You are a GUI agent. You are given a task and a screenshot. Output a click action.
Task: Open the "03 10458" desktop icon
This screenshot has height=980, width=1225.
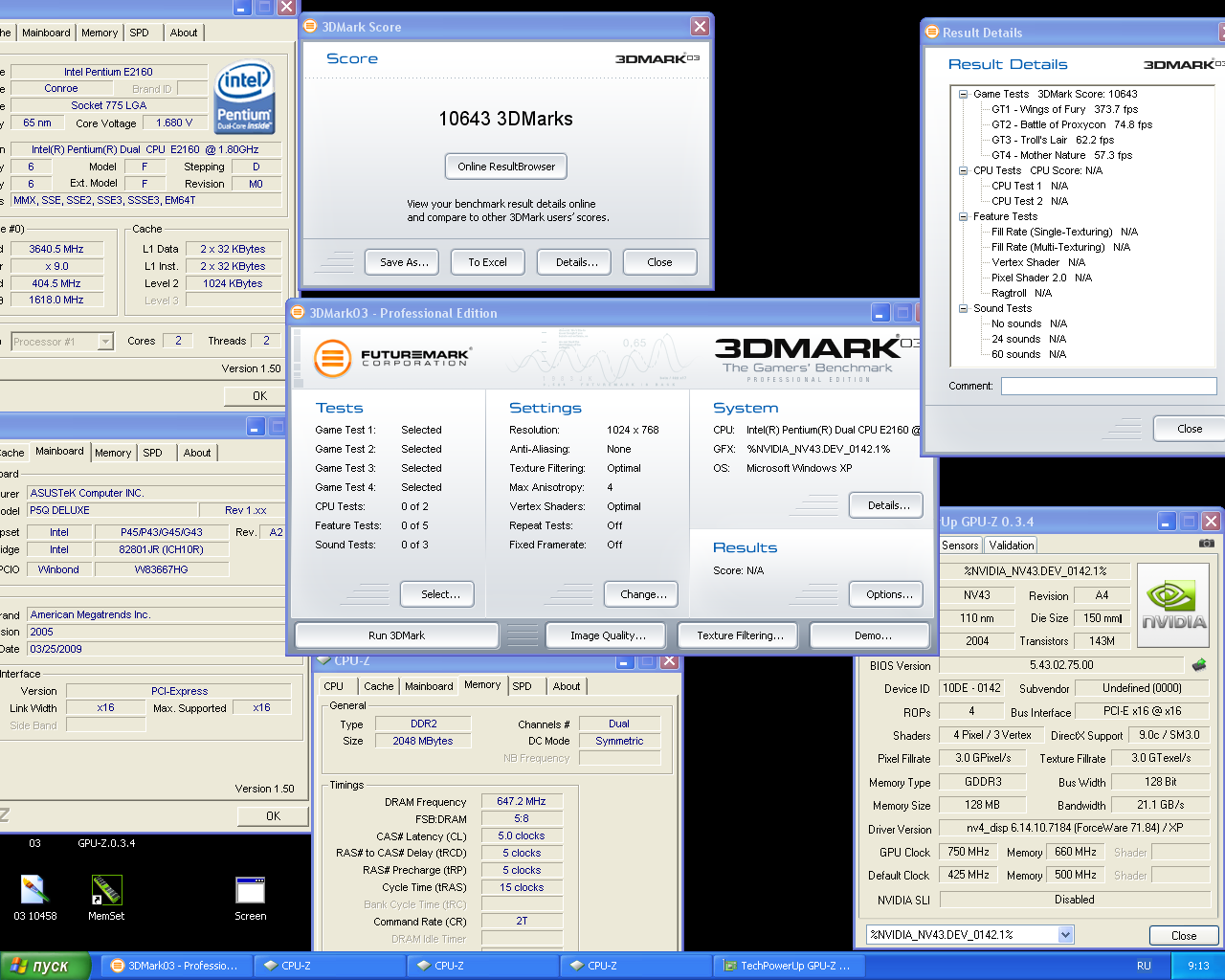click(x=34, y=898)
